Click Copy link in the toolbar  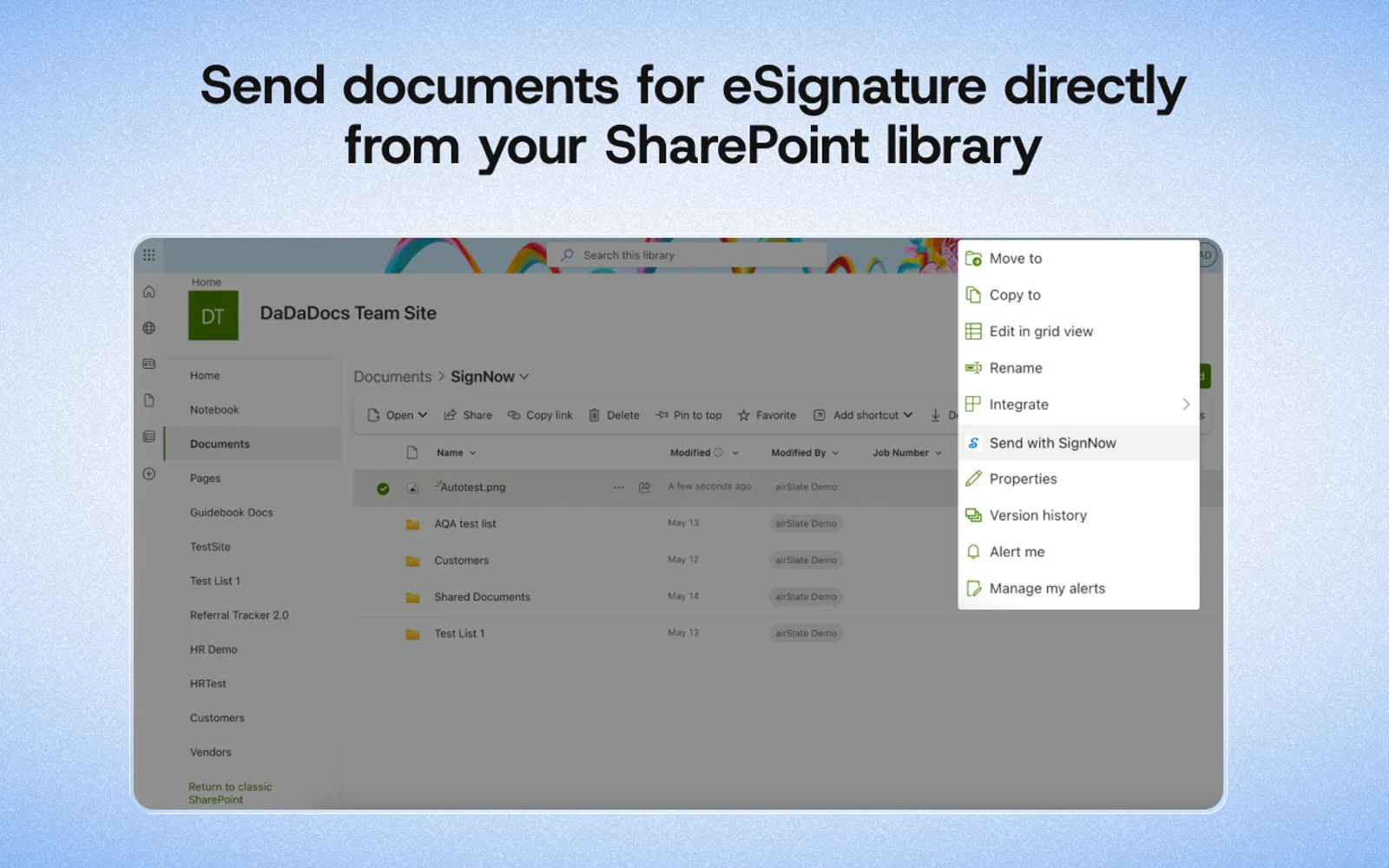tap(540, 415)
